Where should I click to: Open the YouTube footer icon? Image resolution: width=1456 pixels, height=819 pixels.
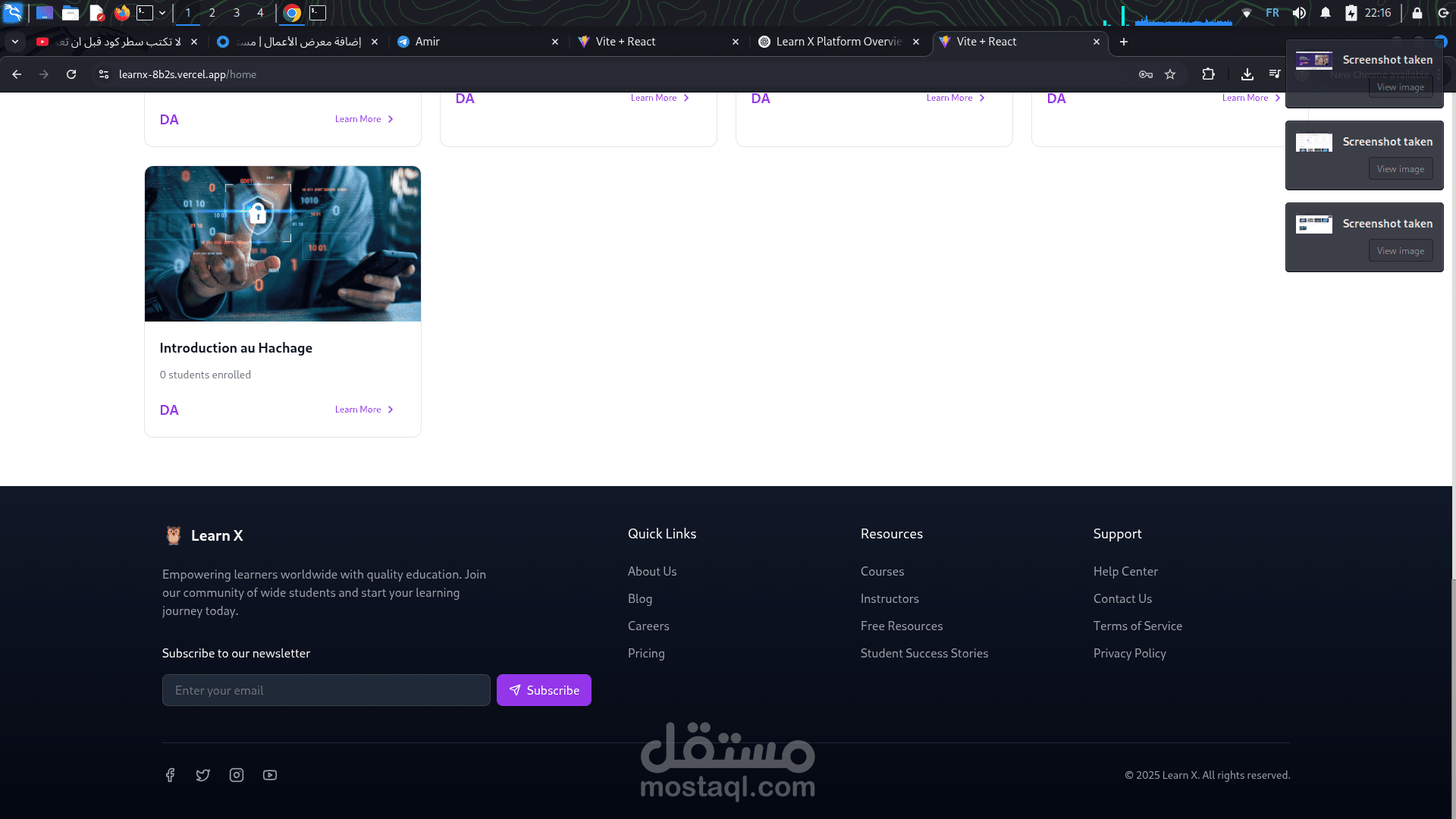(270, 775)
